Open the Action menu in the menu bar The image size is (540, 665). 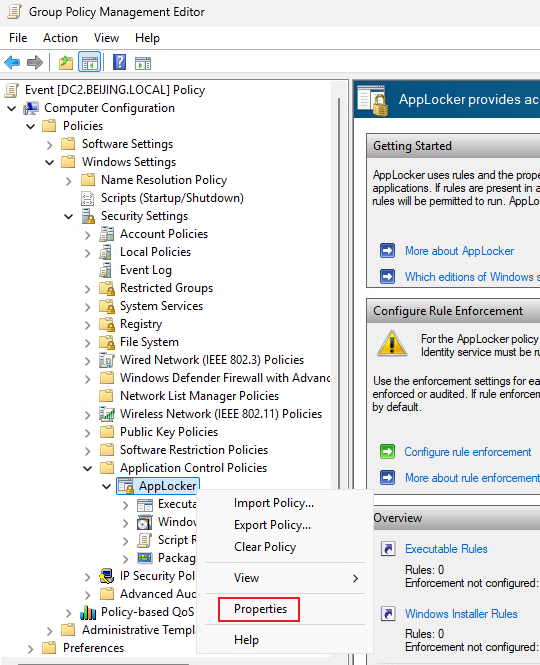pyautogui.click(x=60, y=38)
